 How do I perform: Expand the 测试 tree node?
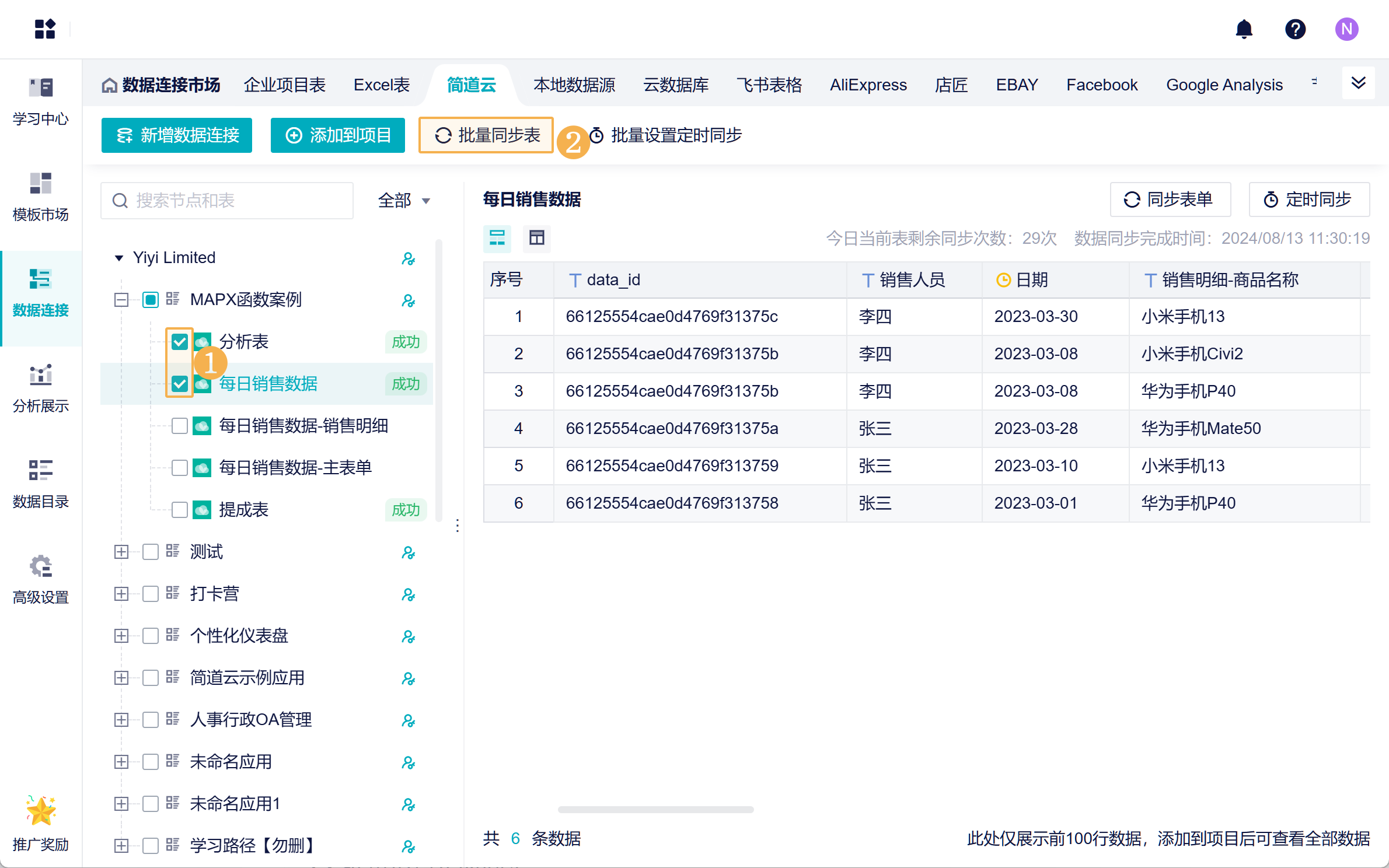[x=121, y=552]
